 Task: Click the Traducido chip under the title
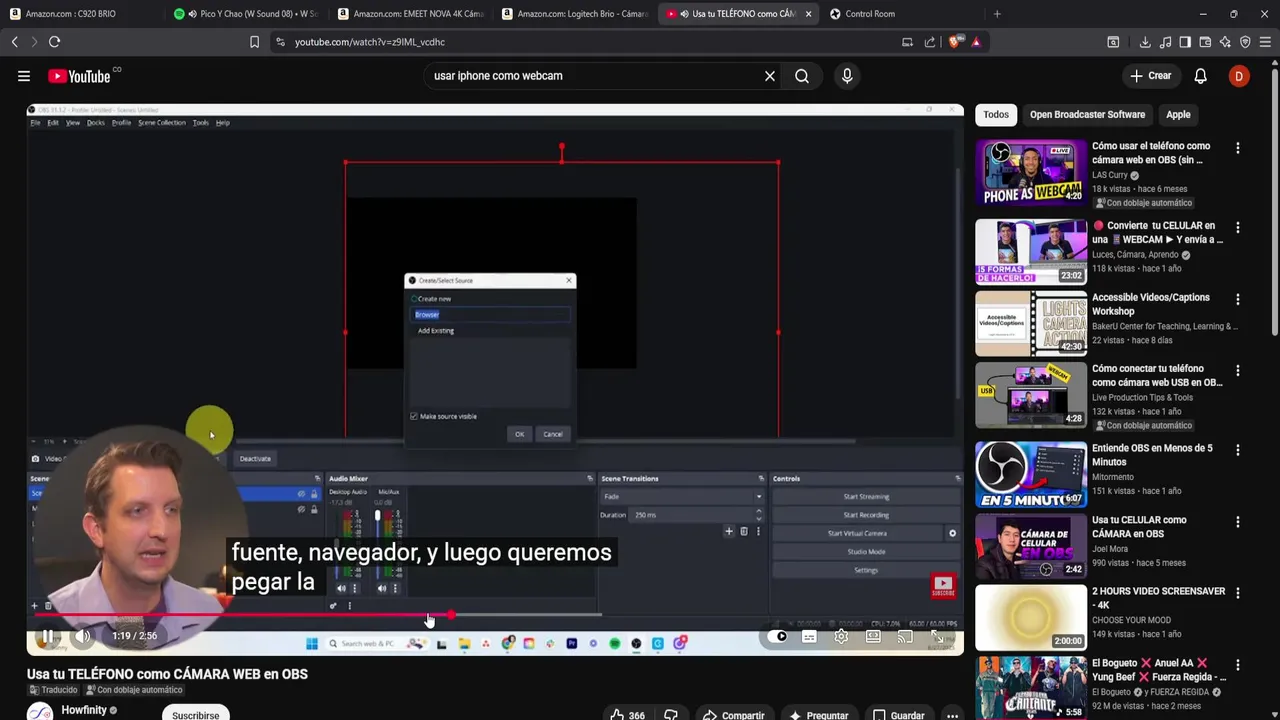[x=53, y=690]
